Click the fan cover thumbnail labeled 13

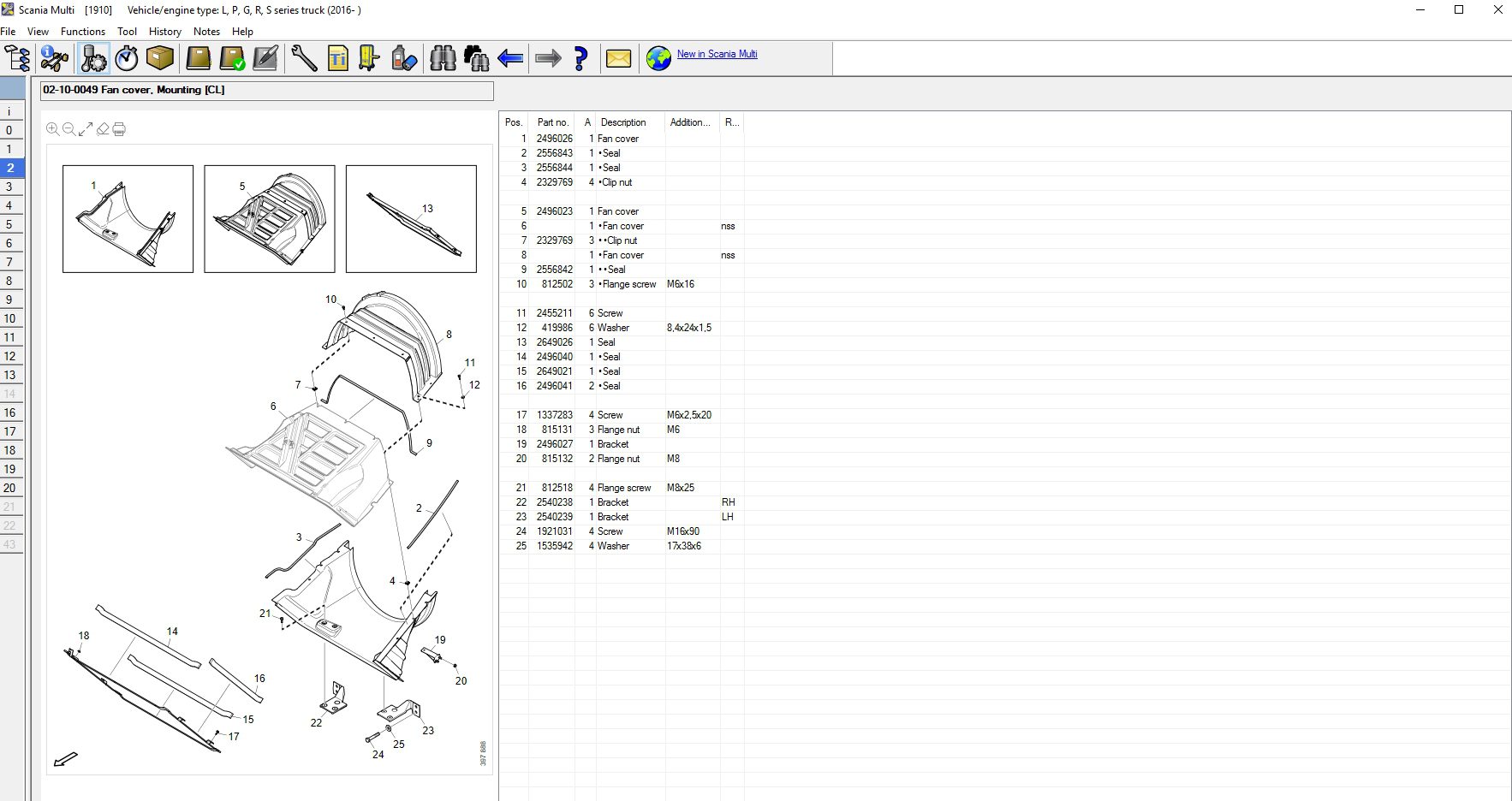click(x=411, y=218)
